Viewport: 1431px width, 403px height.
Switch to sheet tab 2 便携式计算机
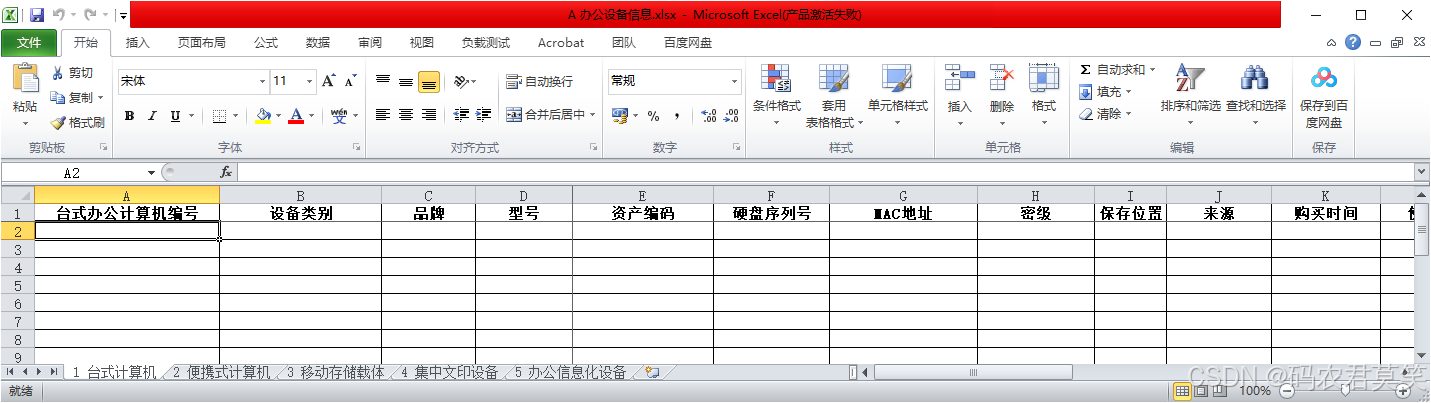tap(221, 372)
